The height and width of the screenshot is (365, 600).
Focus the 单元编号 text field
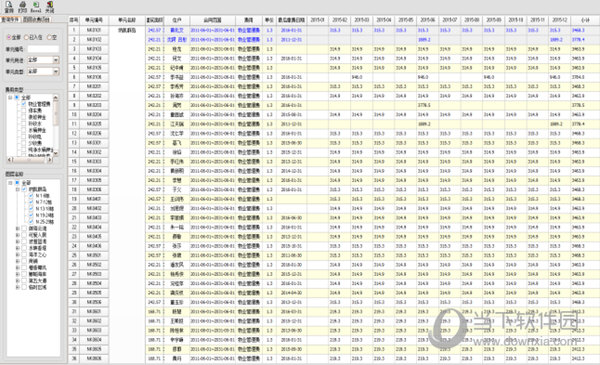point(43,49)
